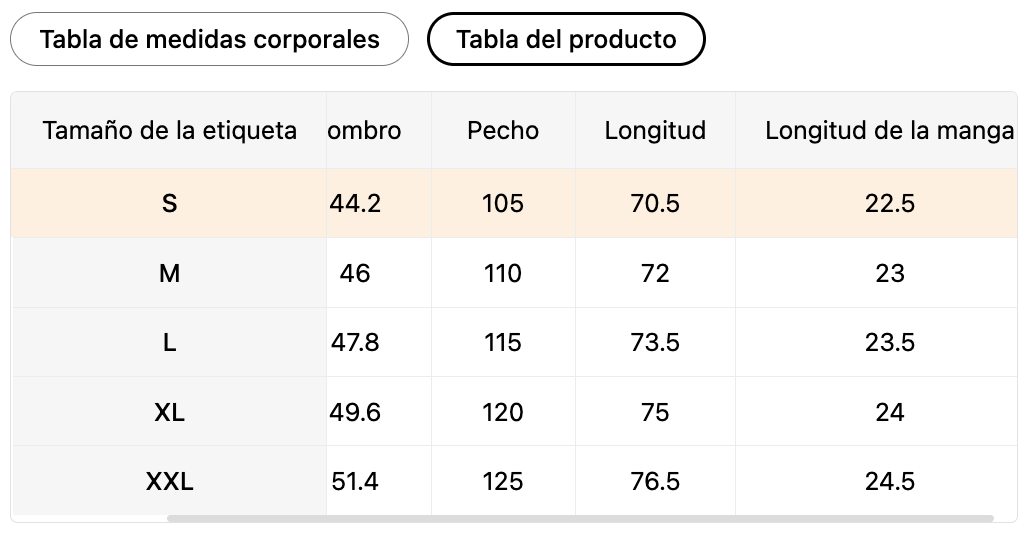Screen dimensions: 1030x534
Task: Switch to Tabla de medidas corporales tab
Action: pyautogui.click(x=210, y=39)
